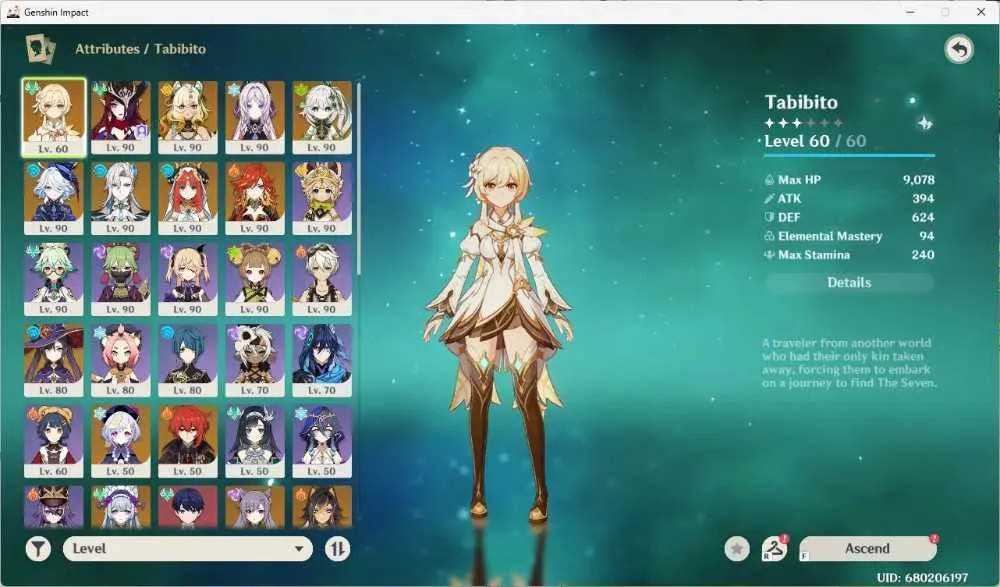Click the Elemental Mastery 94 stat
Viewport: 1000px width, 587px height.
point(849,236)
